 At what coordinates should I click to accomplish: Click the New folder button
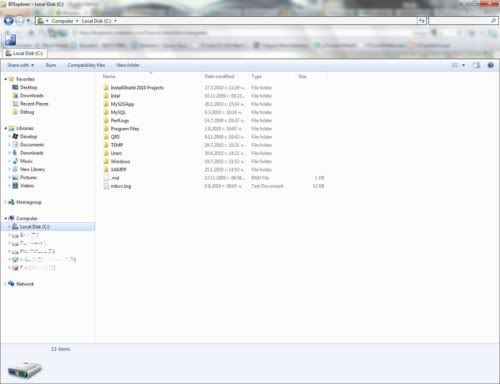[x=128, y=65]
